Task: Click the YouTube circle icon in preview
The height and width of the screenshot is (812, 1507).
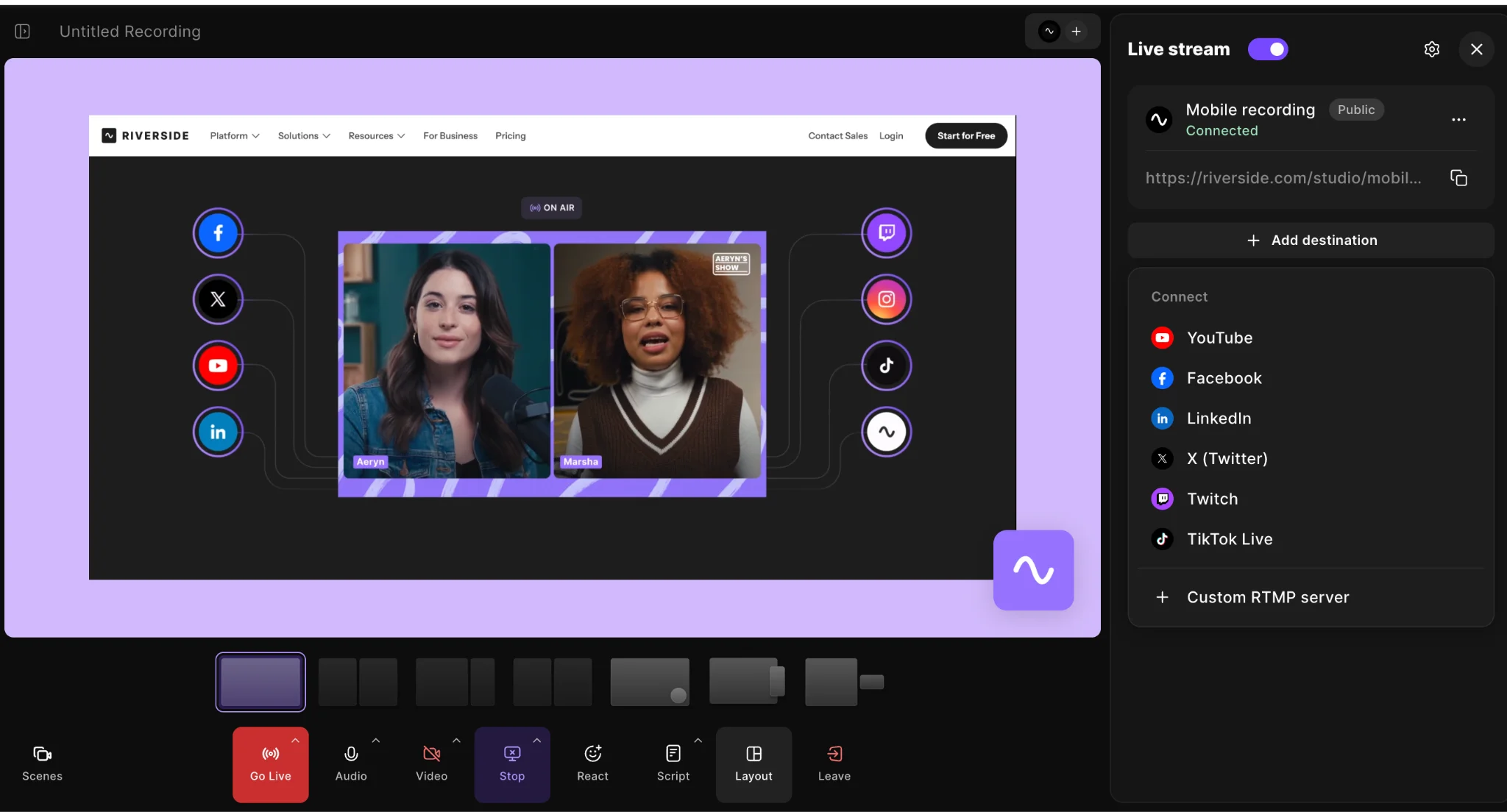Action: point(218,366)
